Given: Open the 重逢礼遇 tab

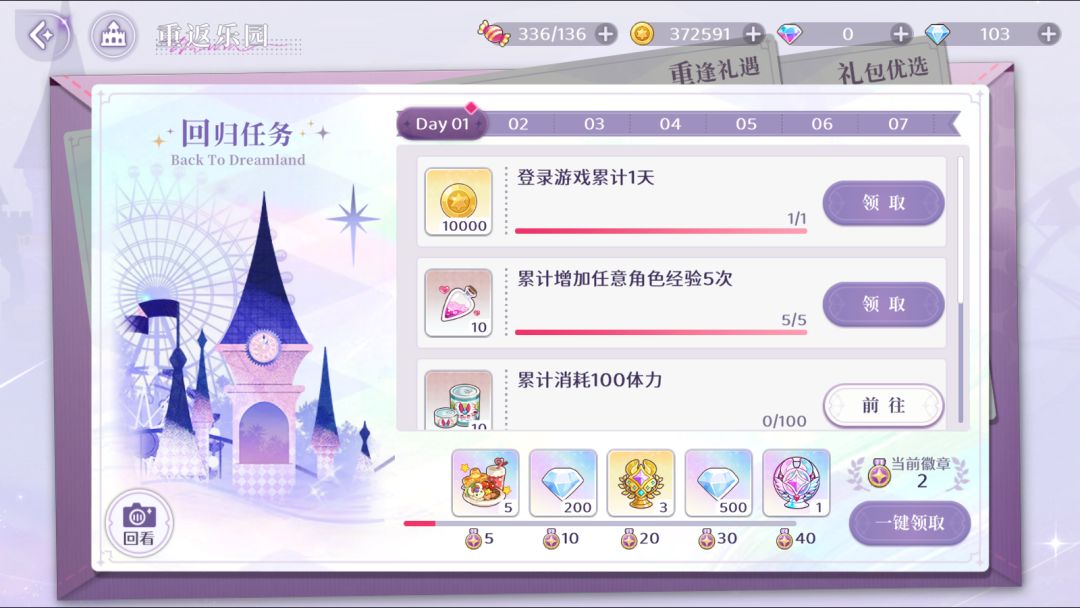Looking at the screenshot, I should (714, 70).
